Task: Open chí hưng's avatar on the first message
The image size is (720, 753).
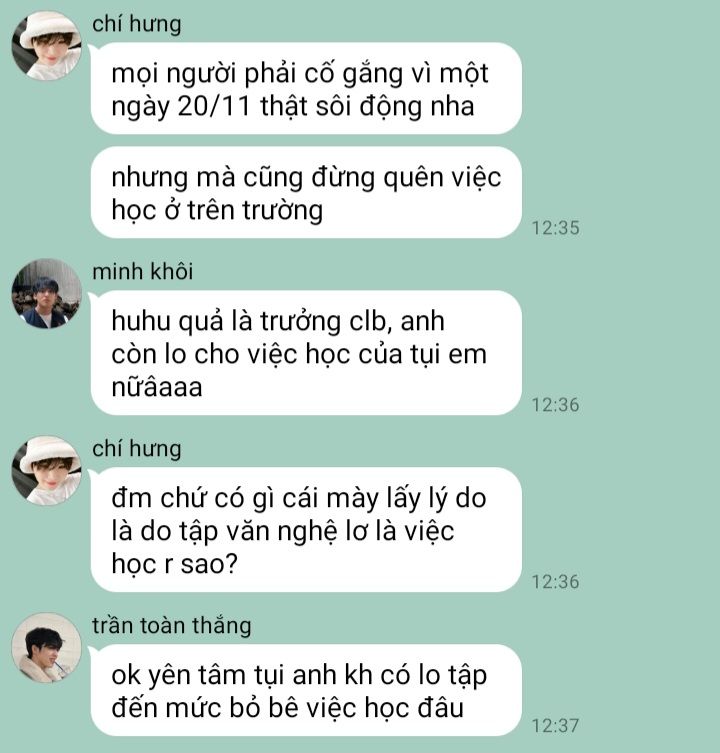Action: pyautogui.click(x=47, y=46)
